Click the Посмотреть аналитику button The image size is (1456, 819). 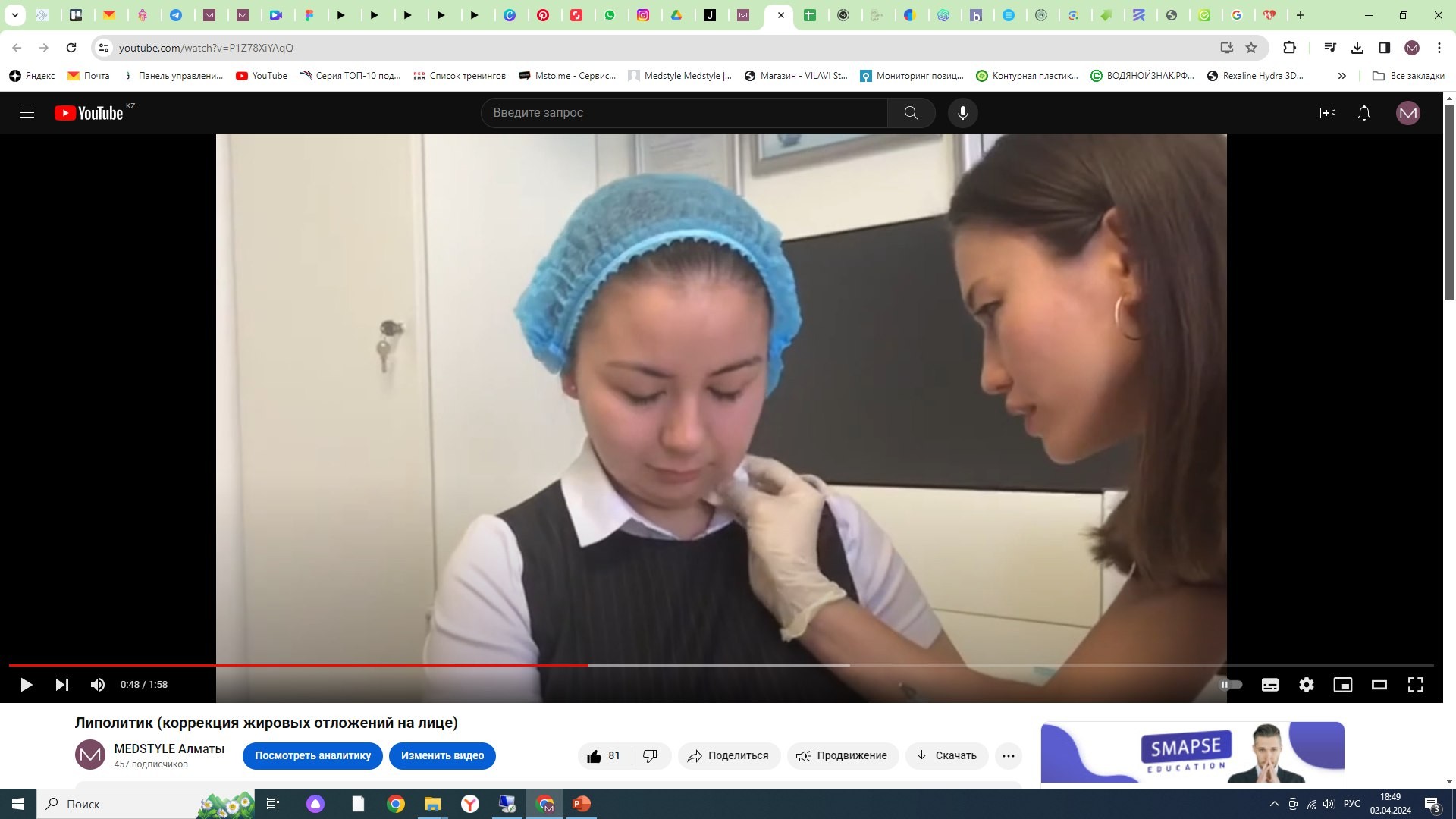(x=312, y=755)
